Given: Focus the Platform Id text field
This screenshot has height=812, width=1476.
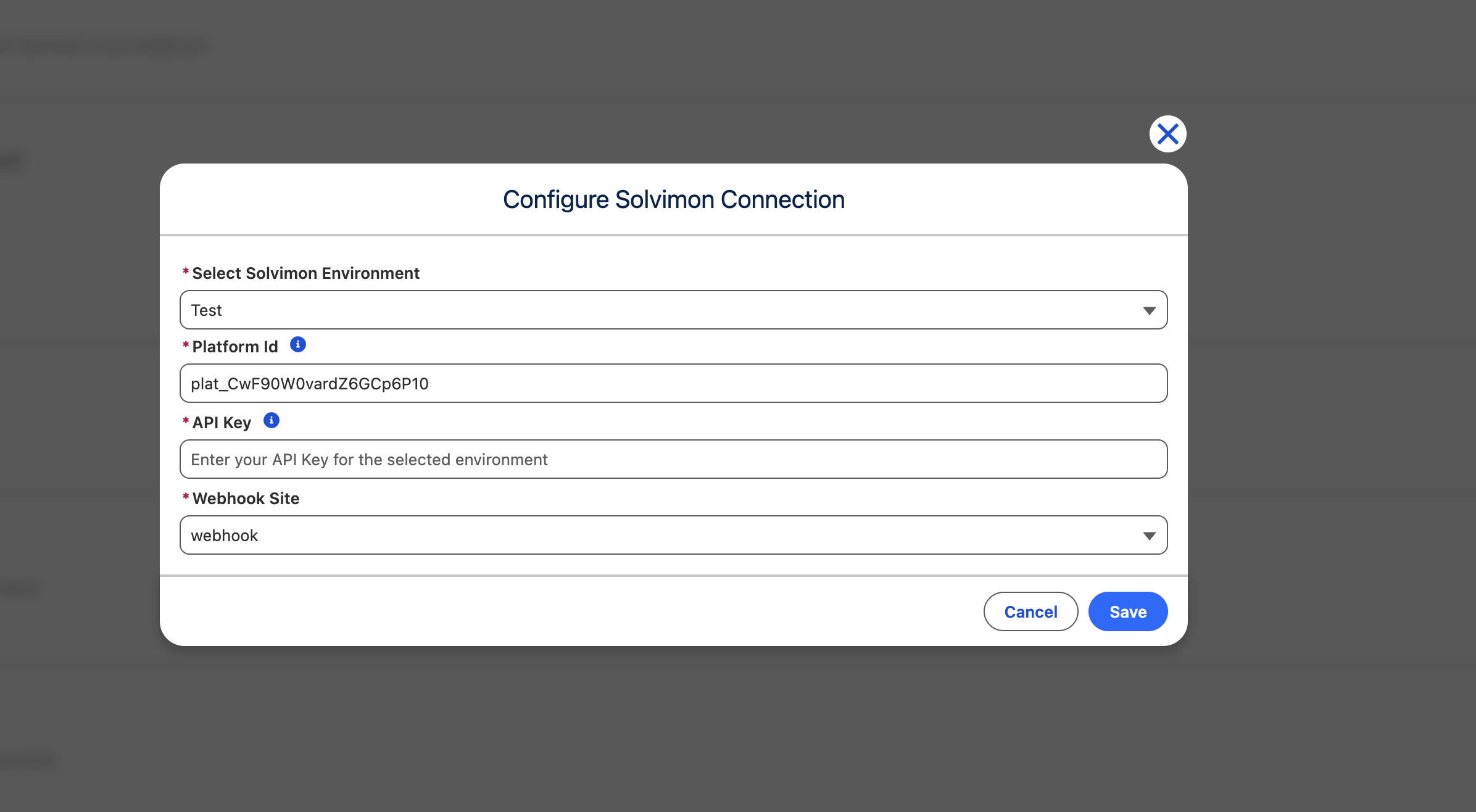Looking at the screenshot, I should (x=673, y=383).
